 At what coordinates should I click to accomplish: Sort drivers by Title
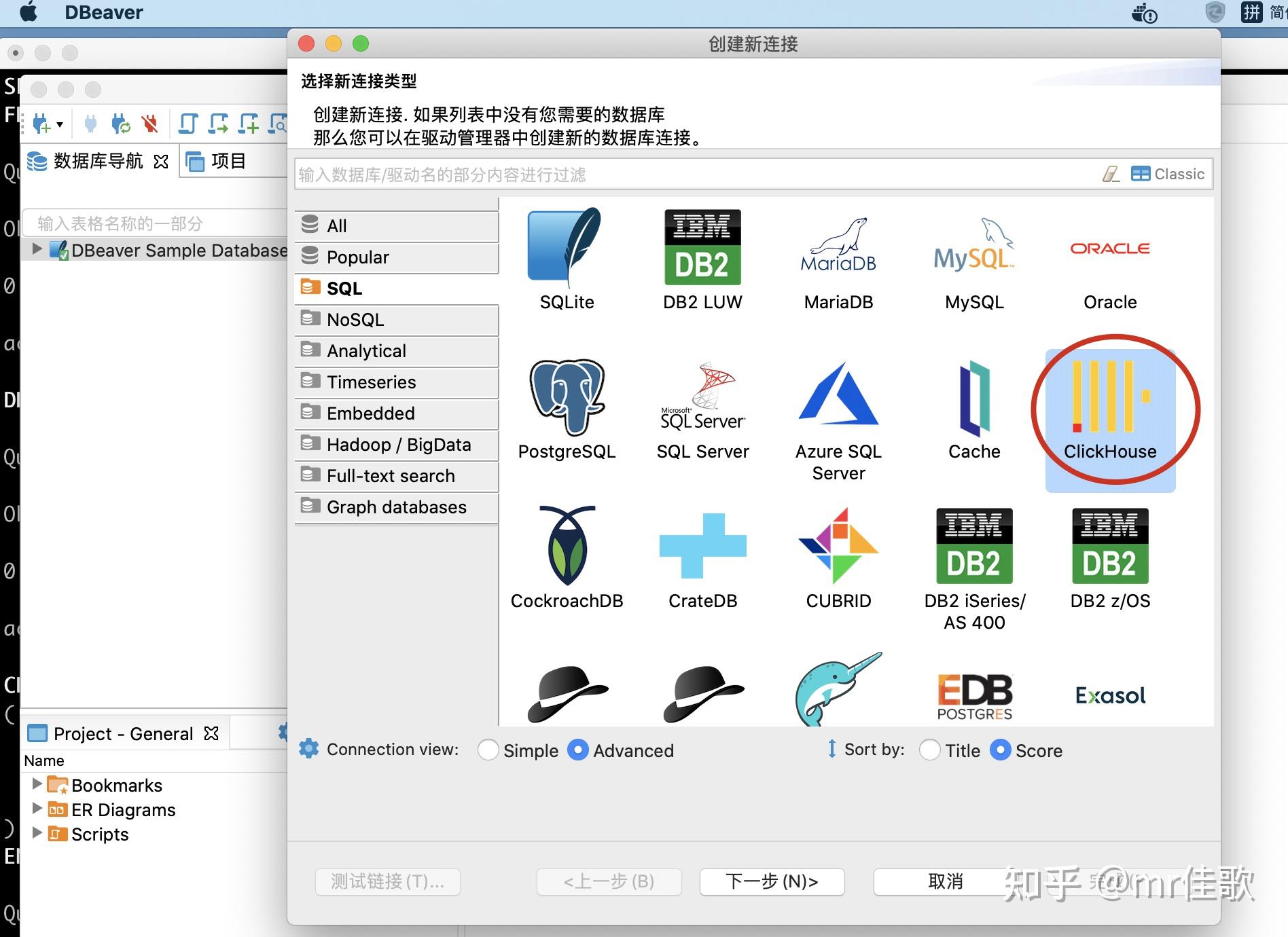[x=929, y=750]
